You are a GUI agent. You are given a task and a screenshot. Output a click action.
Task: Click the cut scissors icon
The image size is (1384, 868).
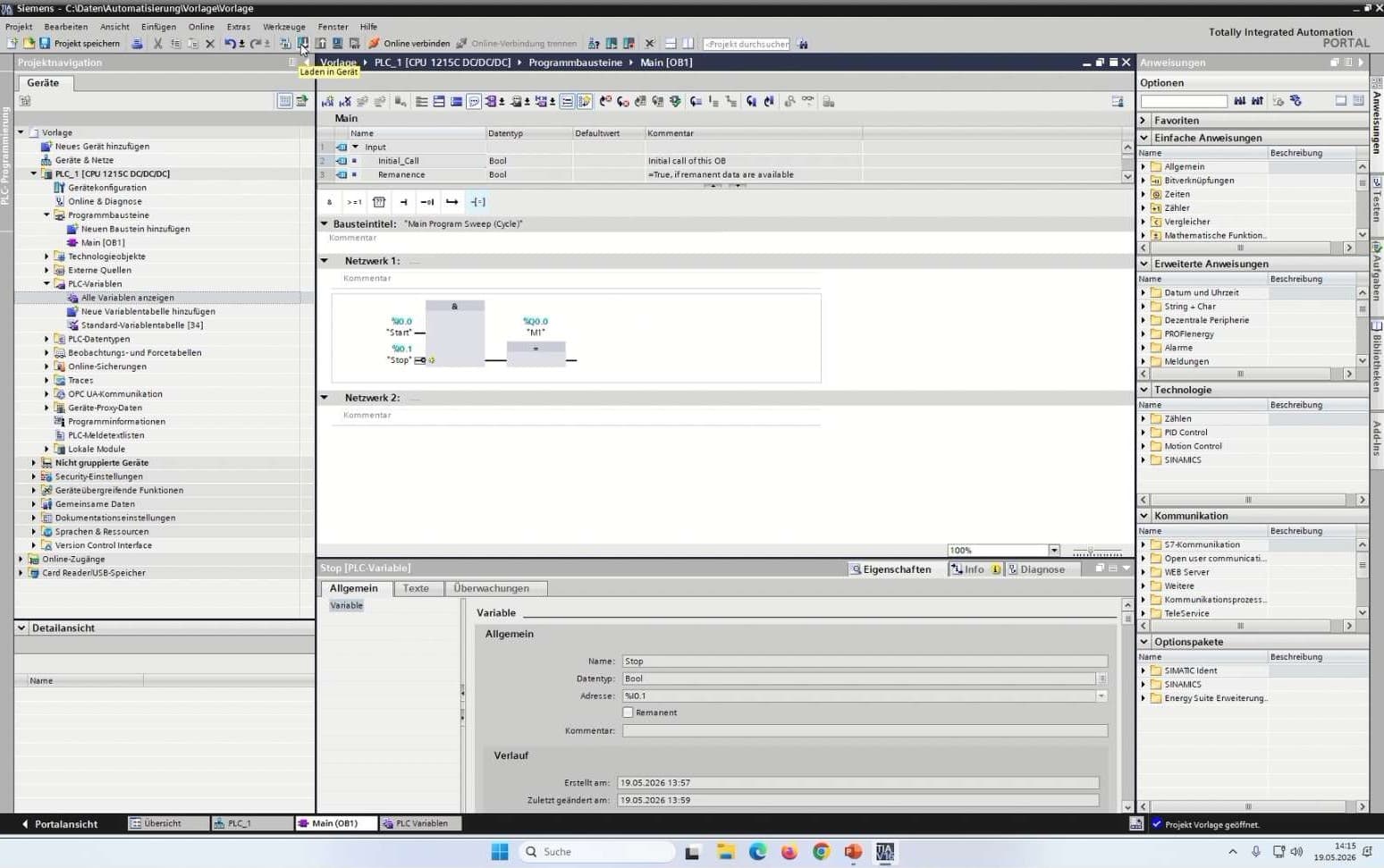pyautogui.click(x=158, y=43)
